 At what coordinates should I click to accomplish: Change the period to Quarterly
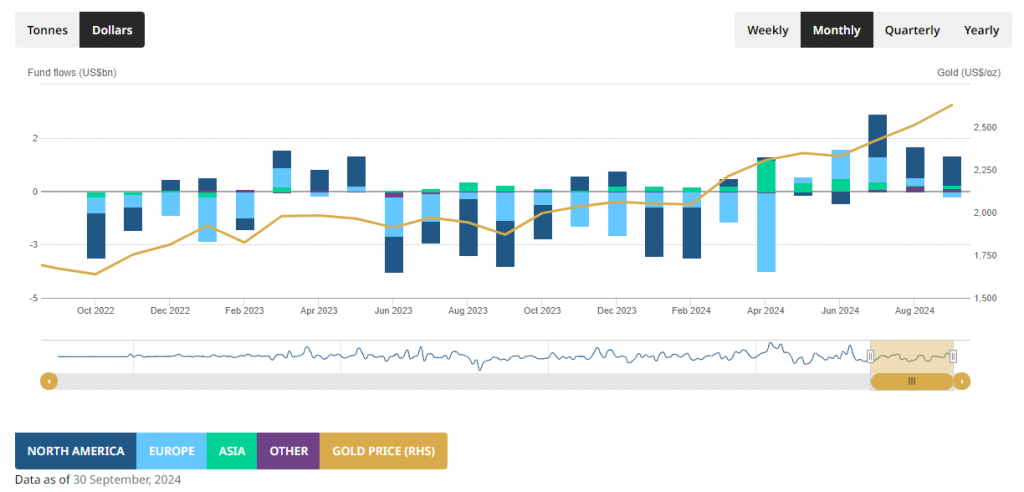912,30
